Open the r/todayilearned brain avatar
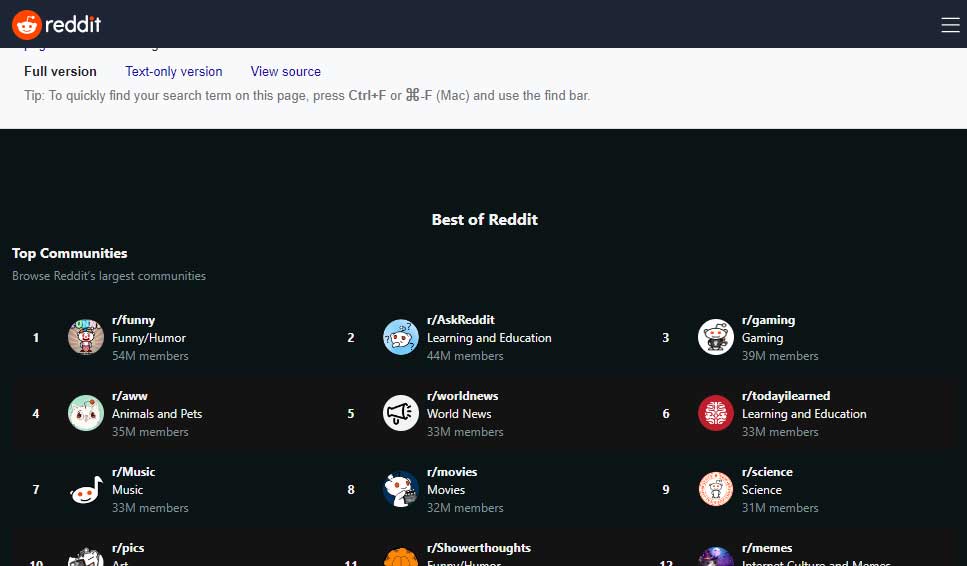The height and width of the screenshot is (566, 967). 715,413
